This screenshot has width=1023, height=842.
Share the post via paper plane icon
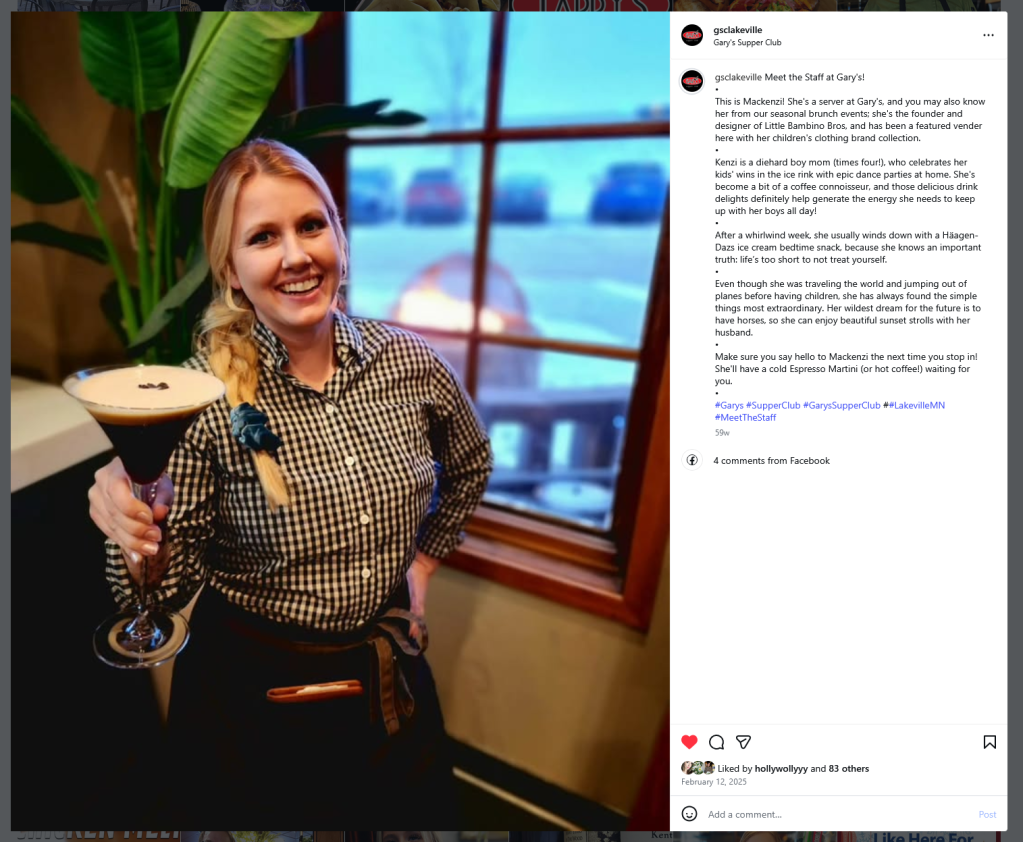pos(743,742)
